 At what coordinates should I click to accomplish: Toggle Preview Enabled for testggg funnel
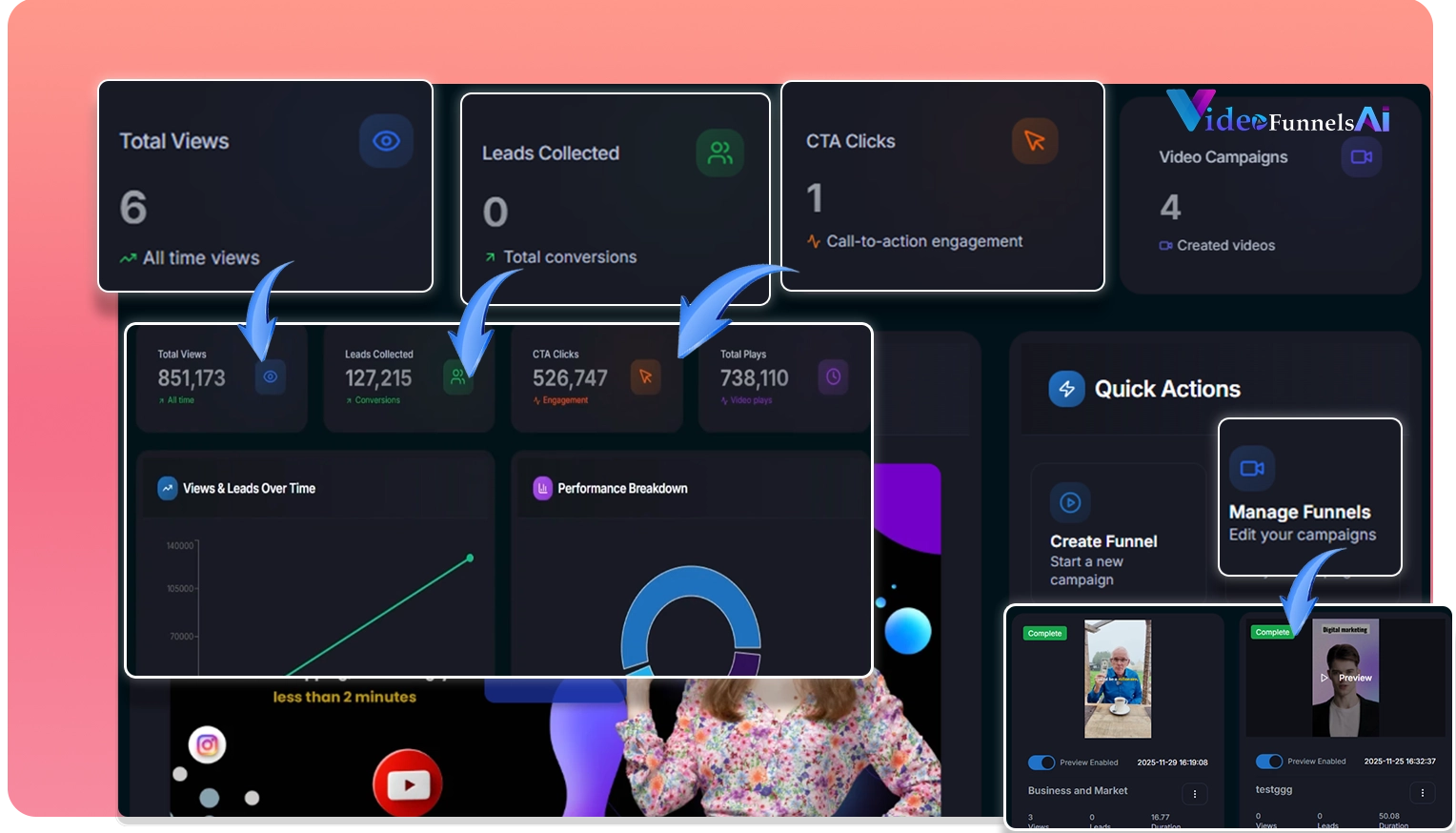click(1268, 762)
